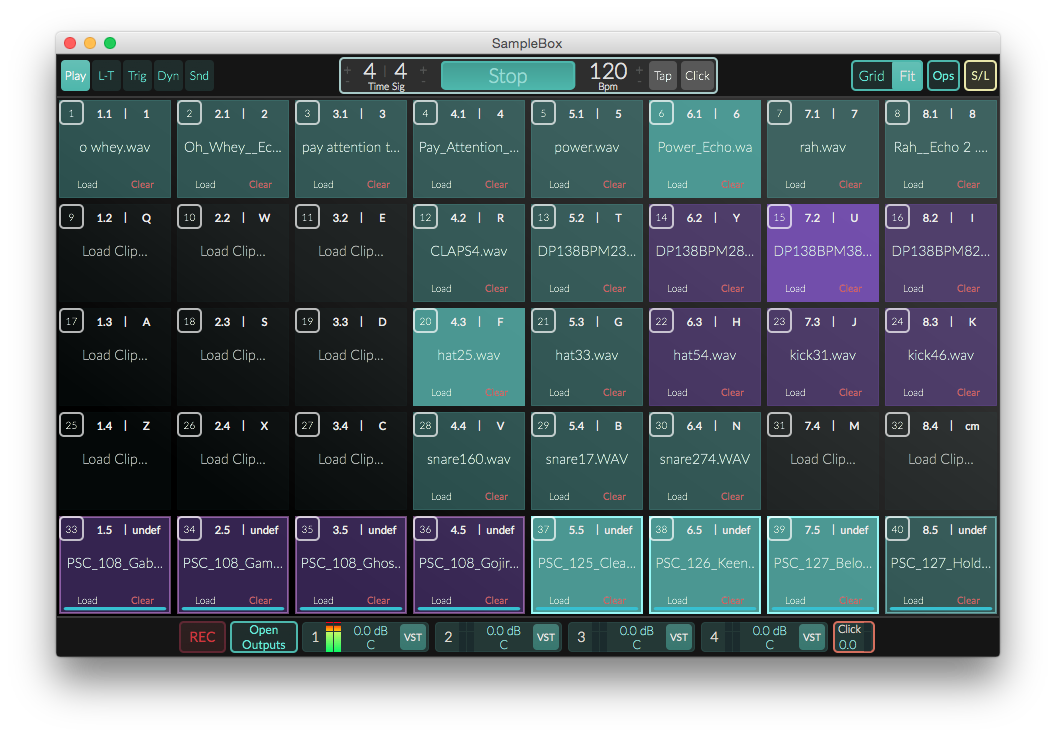The width and height of the screenshot is (1056, 737).
Task: Open the S/L save-load button
Action: [980, 75]
